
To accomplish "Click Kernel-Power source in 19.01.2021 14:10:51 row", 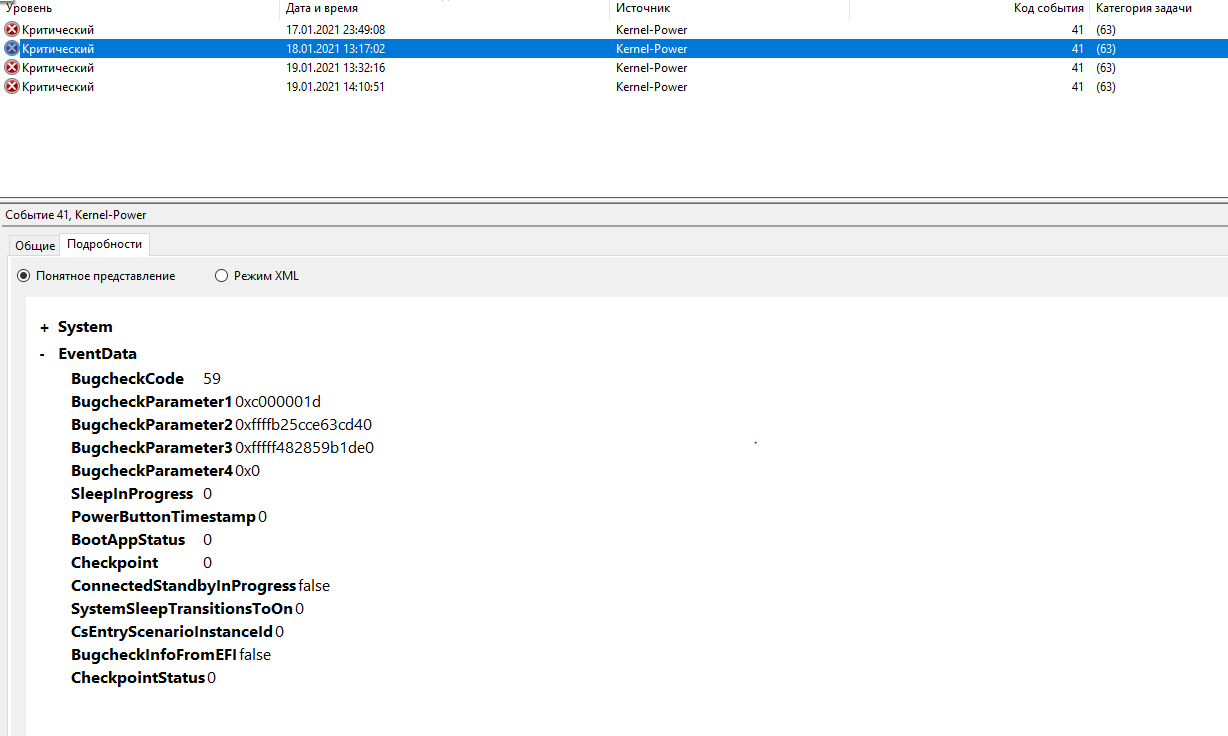I will pyautogui.click(x=651, y=87).
